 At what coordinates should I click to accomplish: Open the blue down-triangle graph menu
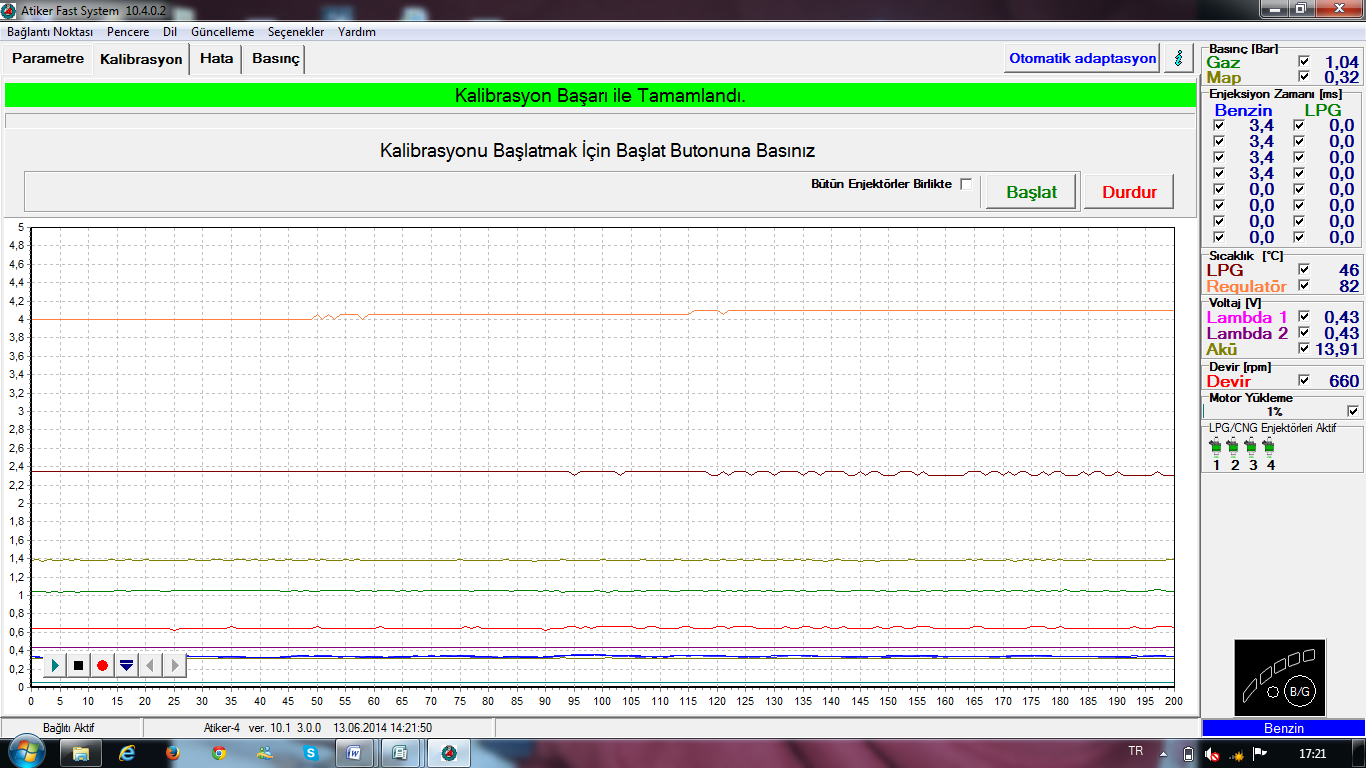(x=126, y=664)
